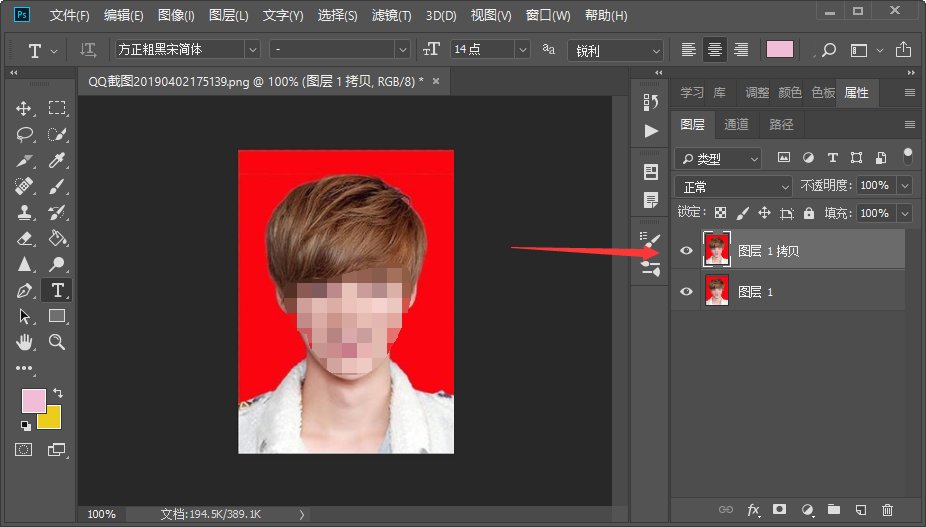This screenshot has width=926, height=527.
Task: Click the add layer style fx icon
Action: tap(754, 510)
